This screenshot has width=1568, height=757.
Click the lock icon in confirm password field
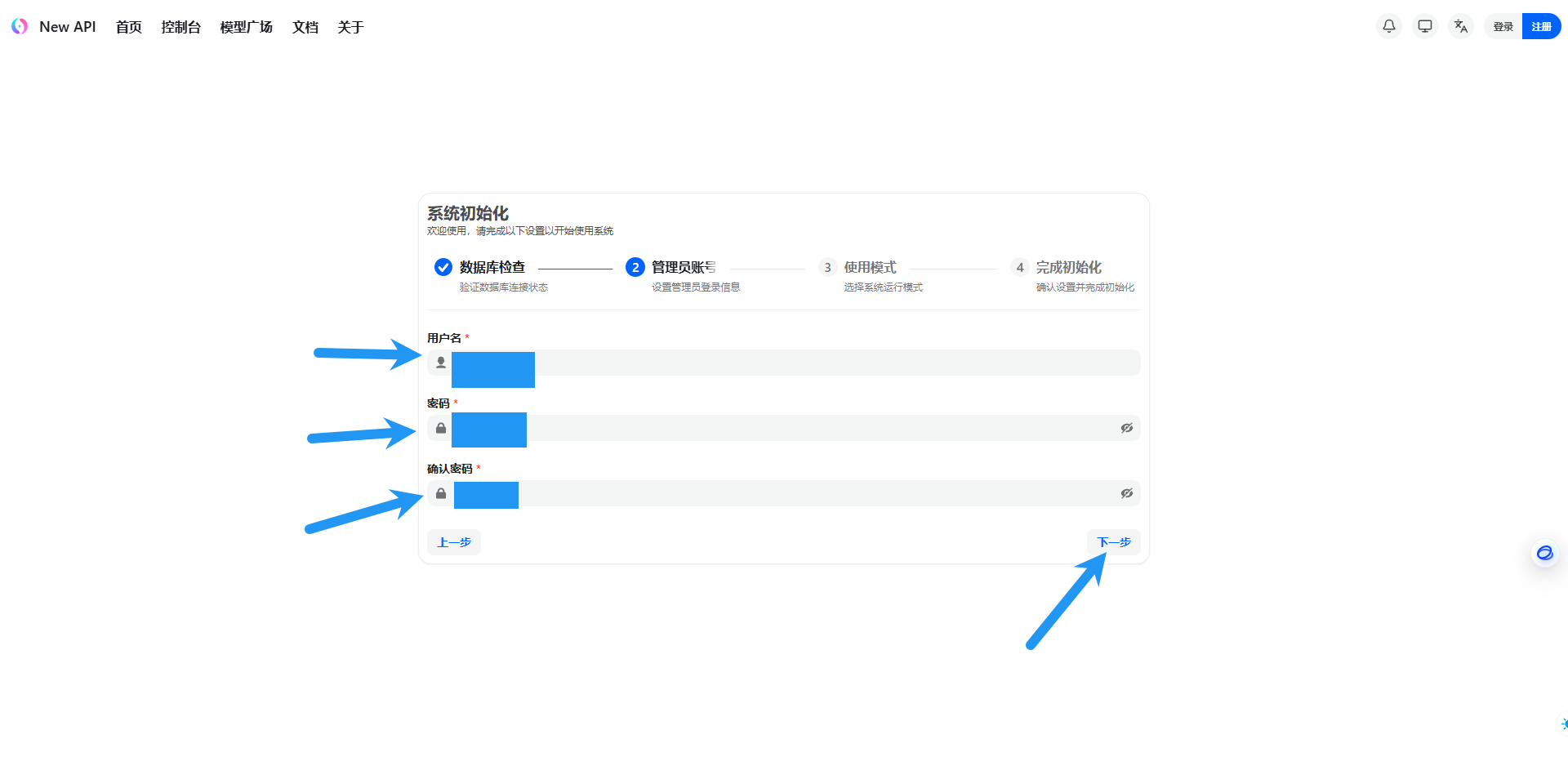pyautogui.click(x=441, y=493)
